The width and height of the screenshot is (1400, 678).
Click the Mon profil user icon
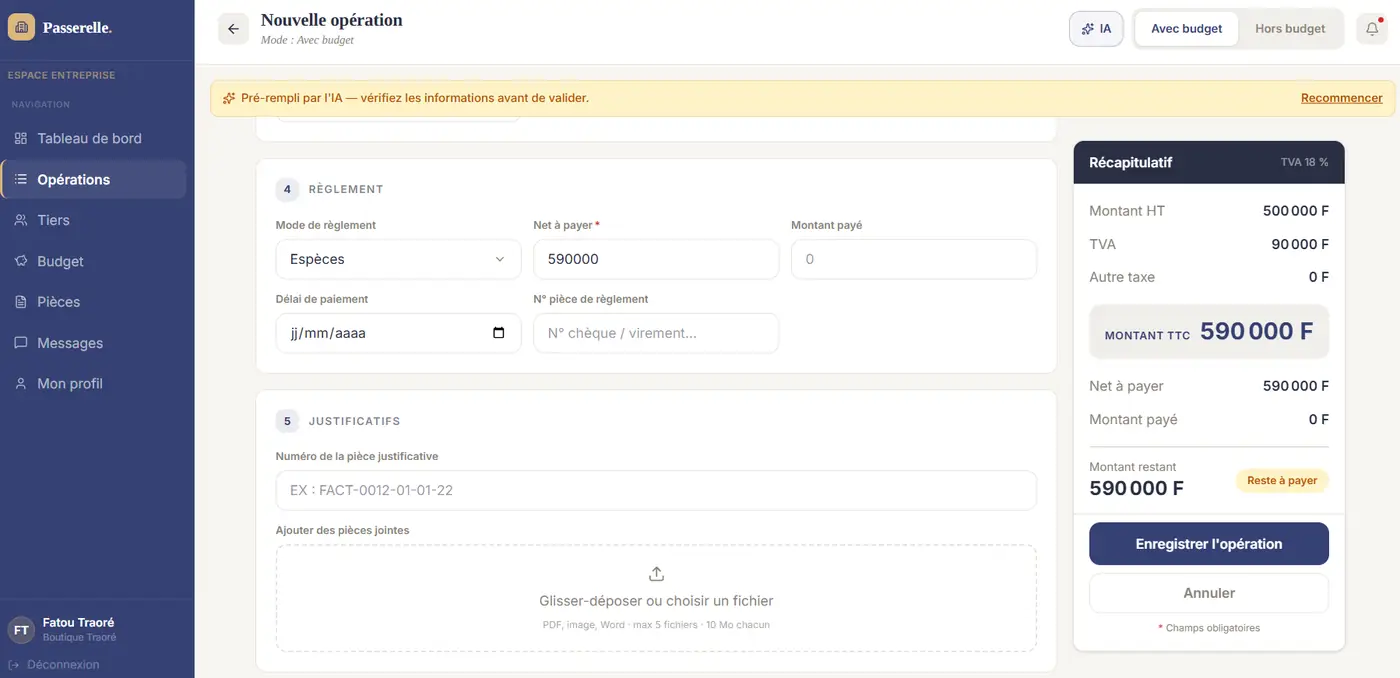click(21, 384)
